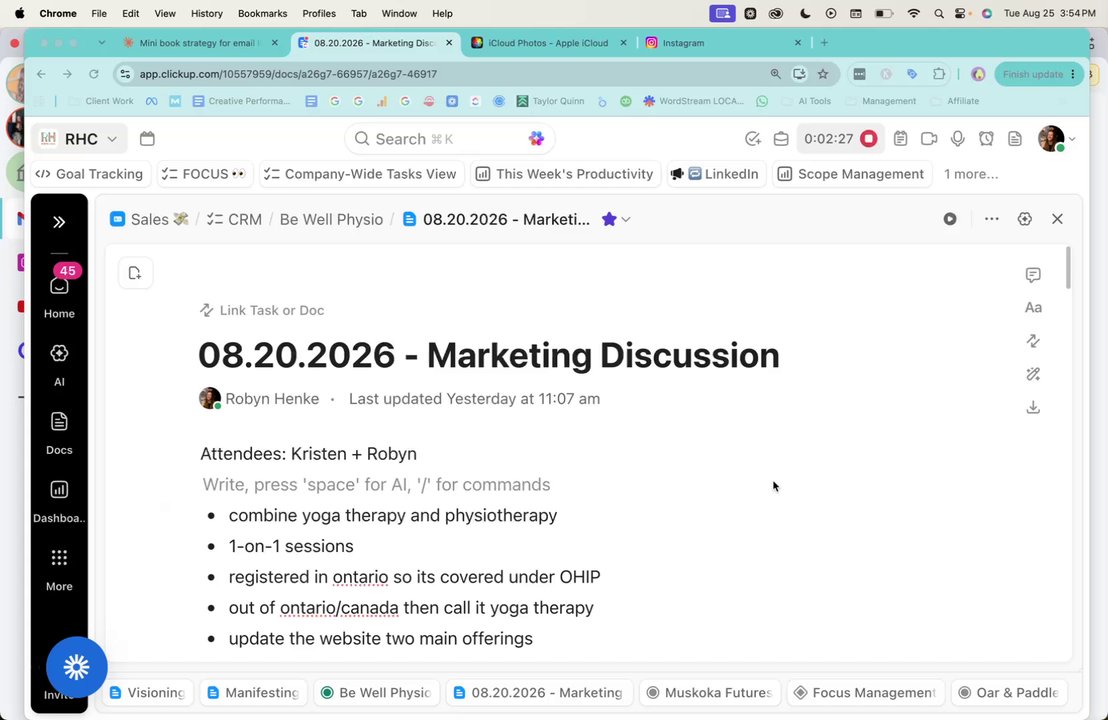Expand the ClickUp sidebar with double-chevron icon
Screen dimensions: 1108x720
pos(59,222)
